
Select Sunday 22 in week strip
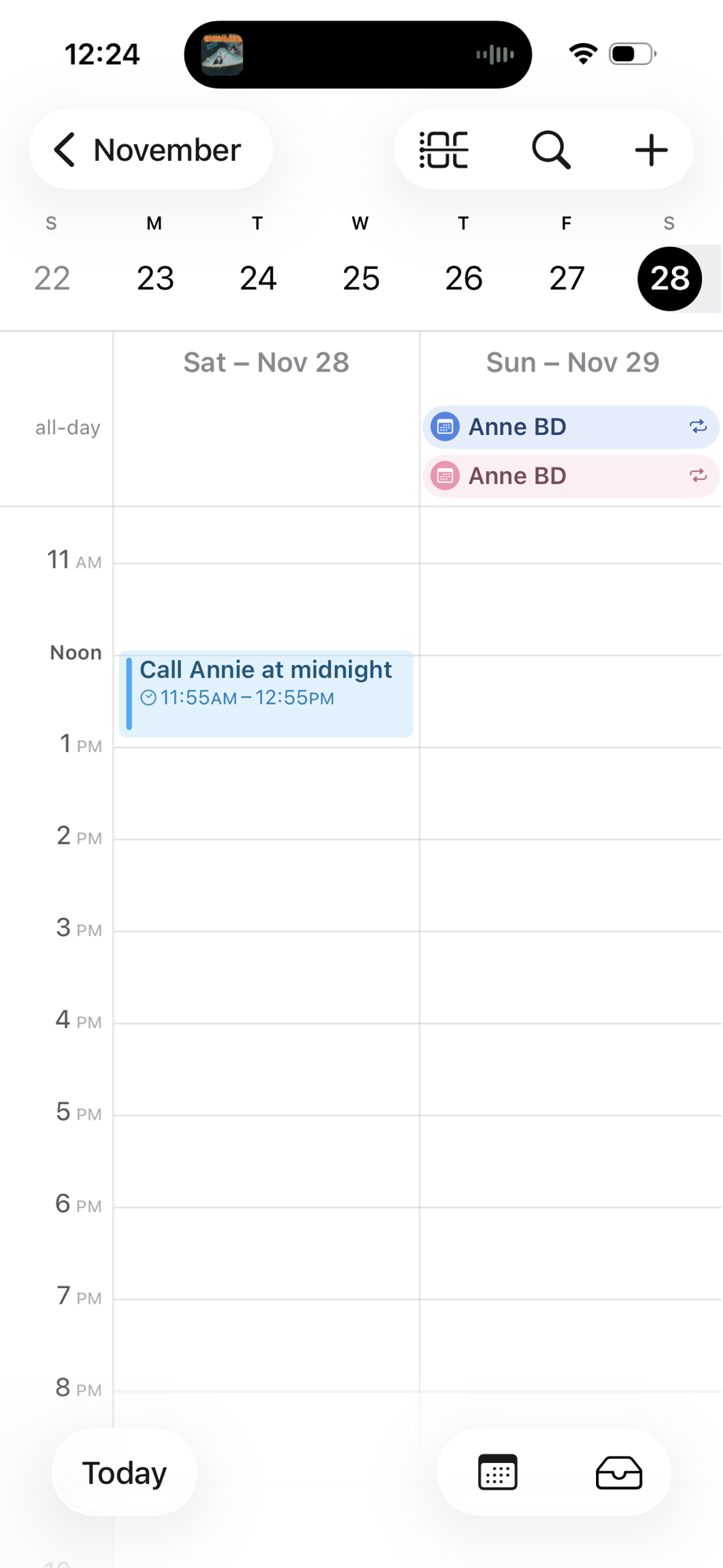click(52, 278)
